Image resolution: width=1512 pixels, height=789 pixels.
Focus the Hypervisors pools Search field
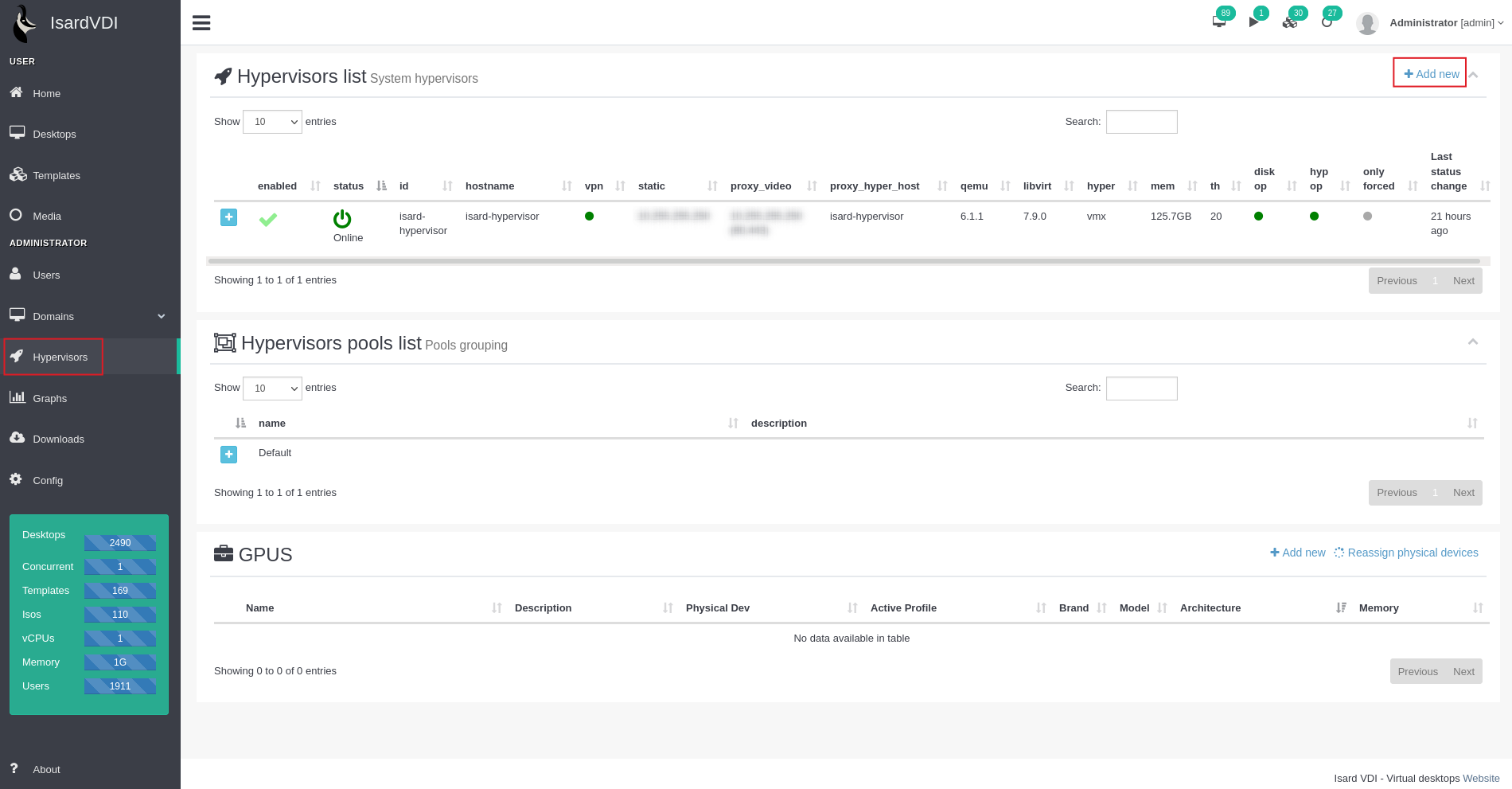coord(1141,388)
